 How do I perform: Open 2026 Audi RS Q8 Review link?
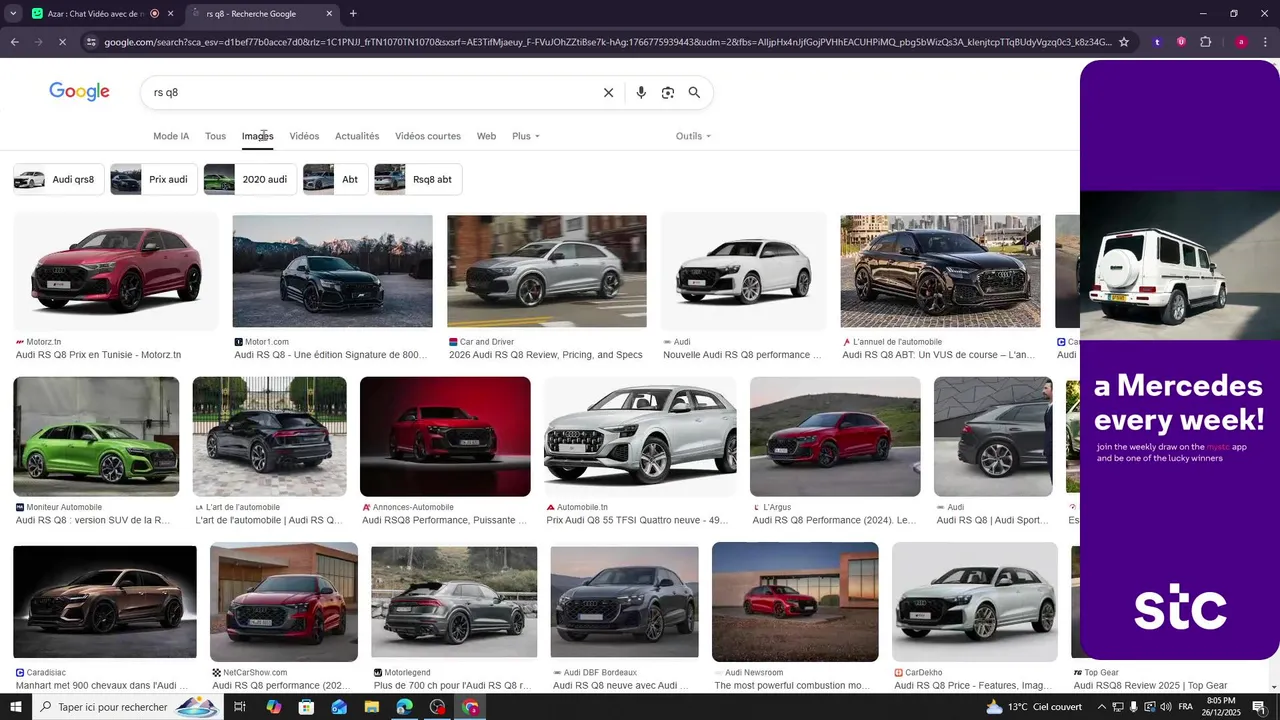(546, 355)
